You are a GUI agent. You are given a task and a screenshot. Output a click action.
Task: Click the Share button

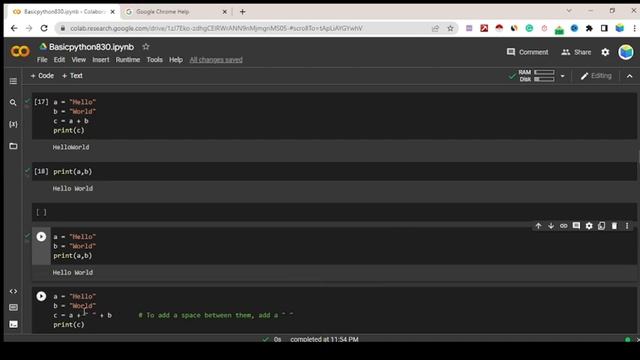click(x=576, y=52)
